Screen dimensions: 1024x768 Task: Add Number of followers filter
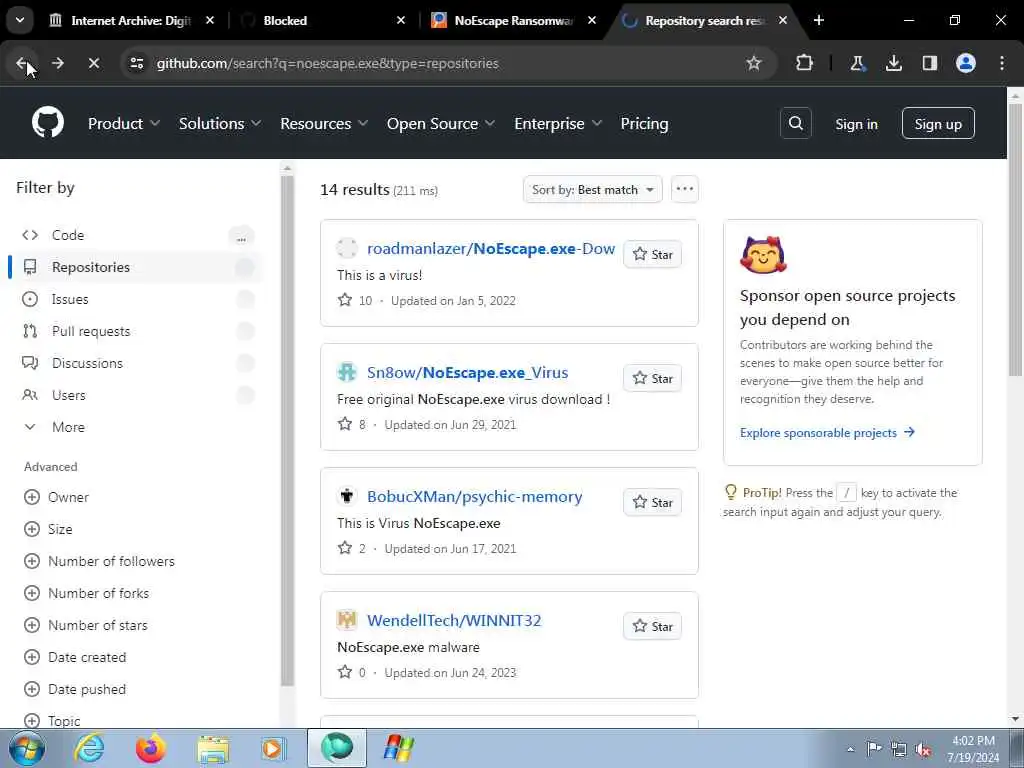(99, 561)
